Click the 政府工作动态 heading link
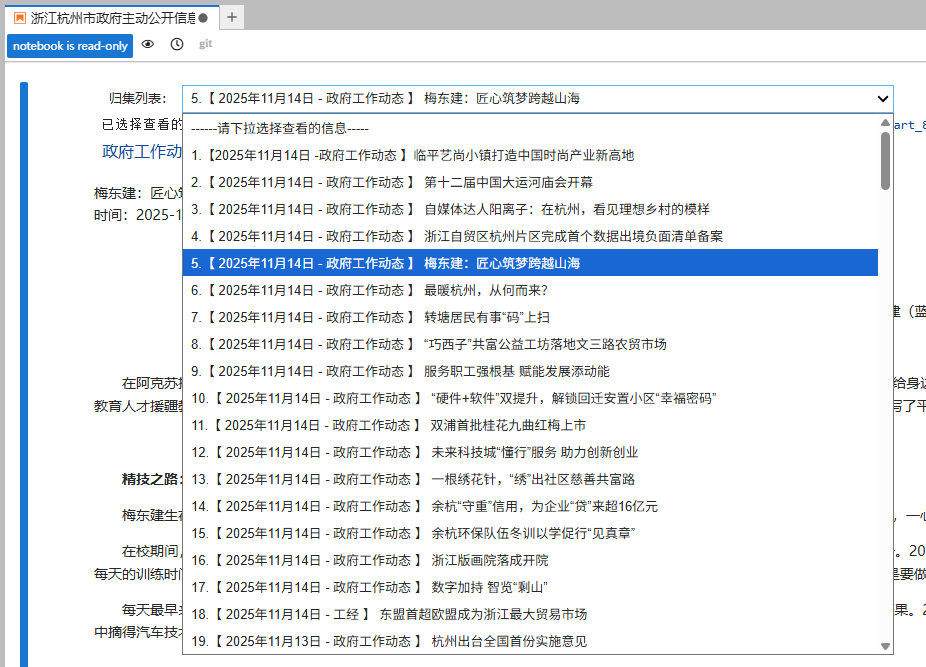 point(142,152)
